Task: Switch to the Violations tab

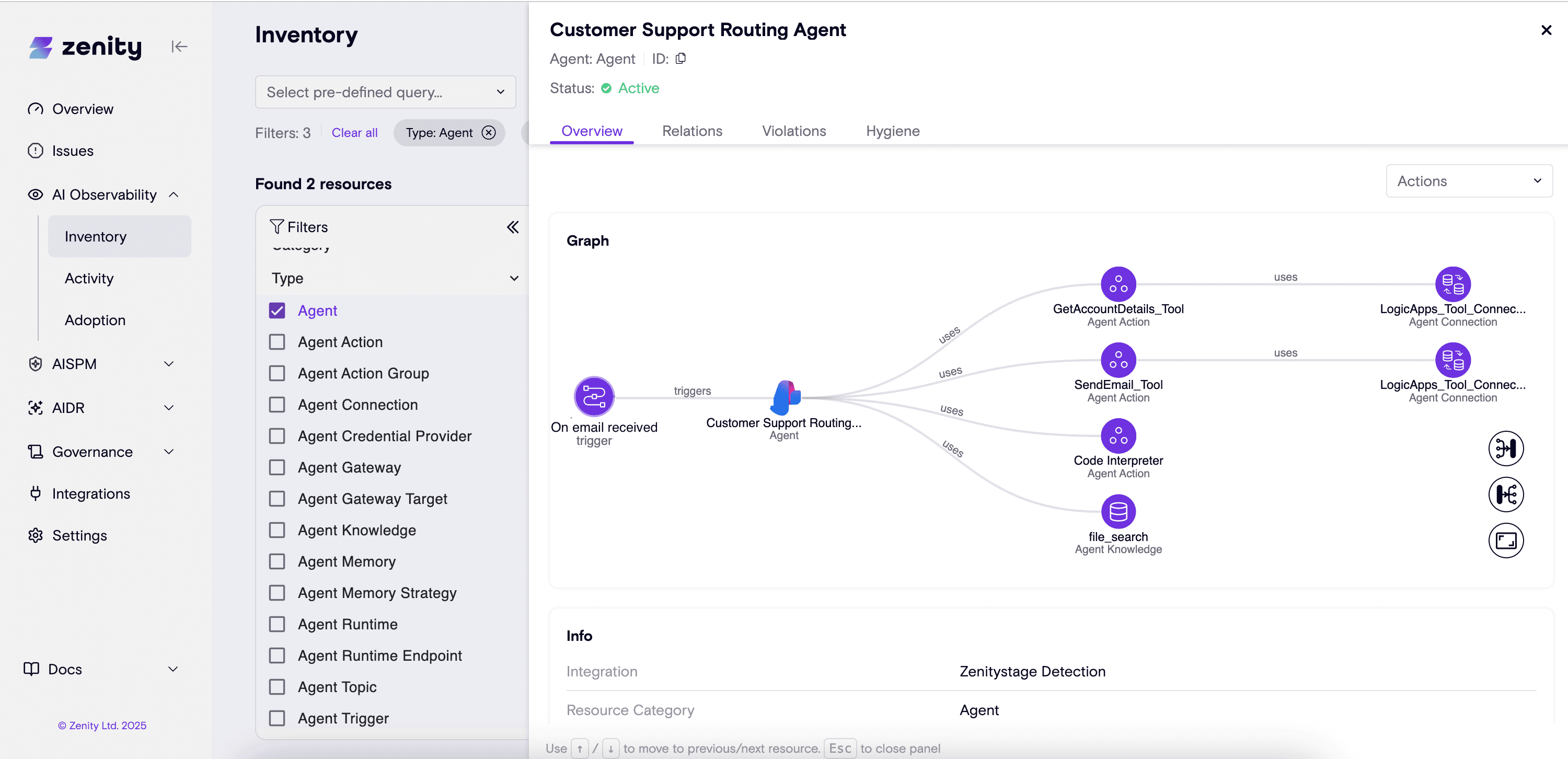Action: [793, 131]
